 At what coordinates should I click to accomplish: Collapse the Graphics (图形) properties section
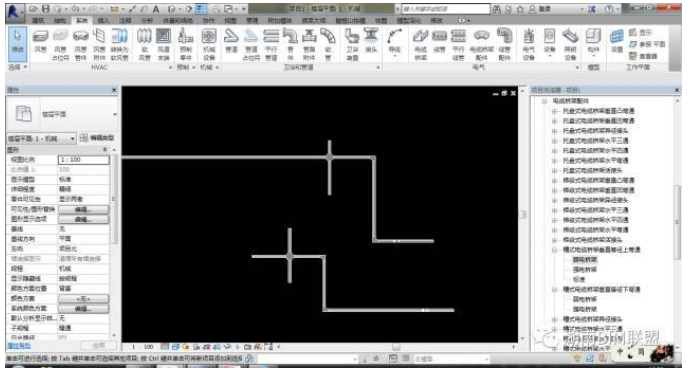[x=105, y=150]
